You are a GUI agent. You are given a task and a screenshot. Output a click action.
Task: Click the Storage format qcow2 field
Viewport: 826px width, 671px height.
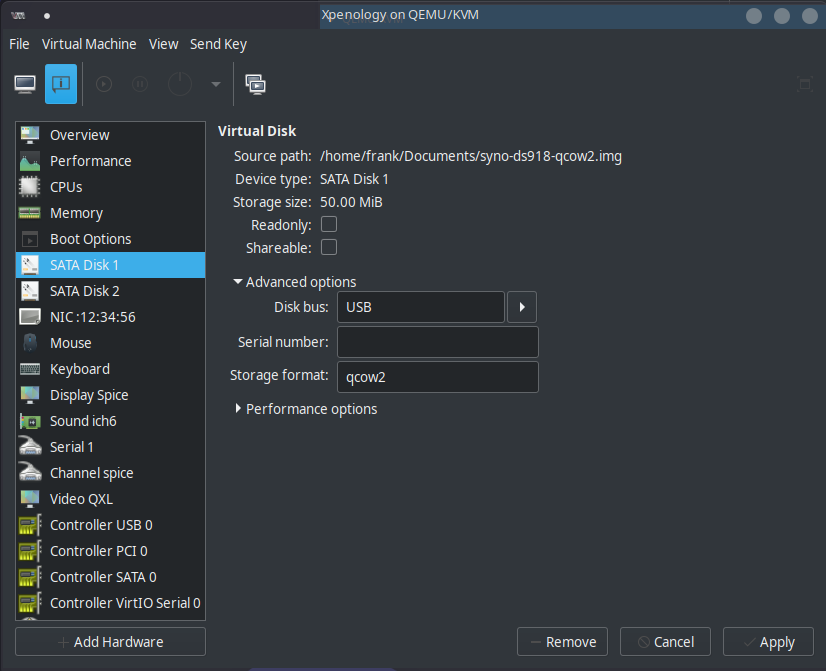pos(438,377)
